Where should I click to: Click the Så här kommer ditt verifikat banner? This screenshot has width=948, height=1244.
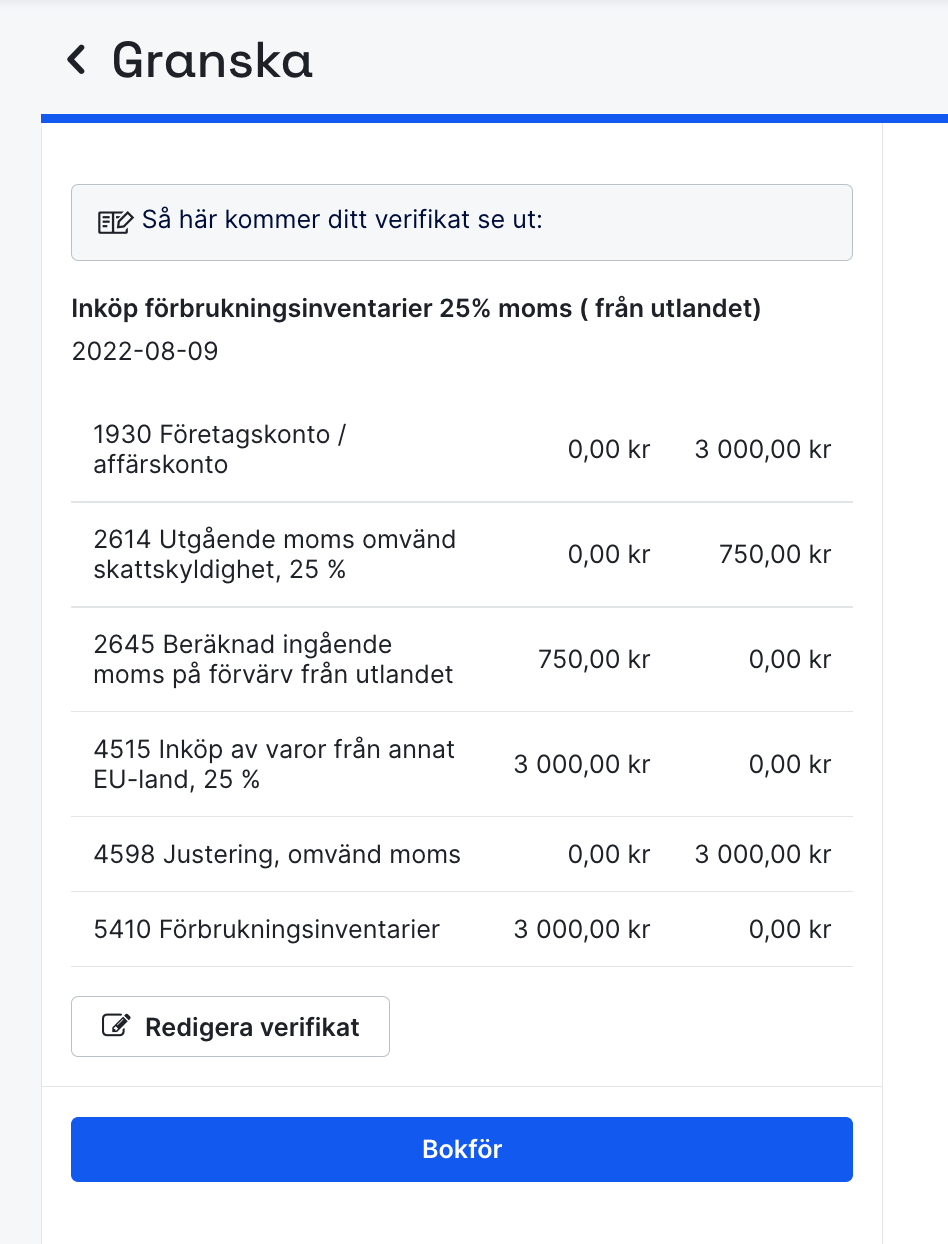pos(460,220)
